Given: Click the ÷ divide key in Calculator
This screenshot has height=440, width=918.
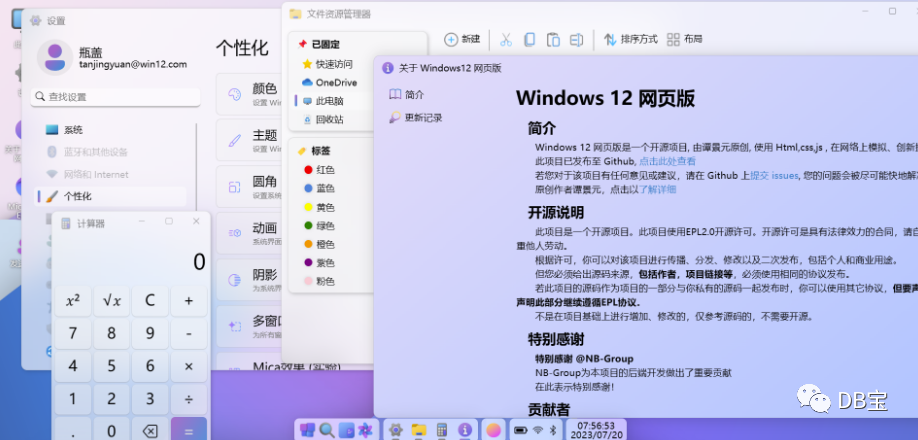Looking at the screenshot, I should point(189,399).
